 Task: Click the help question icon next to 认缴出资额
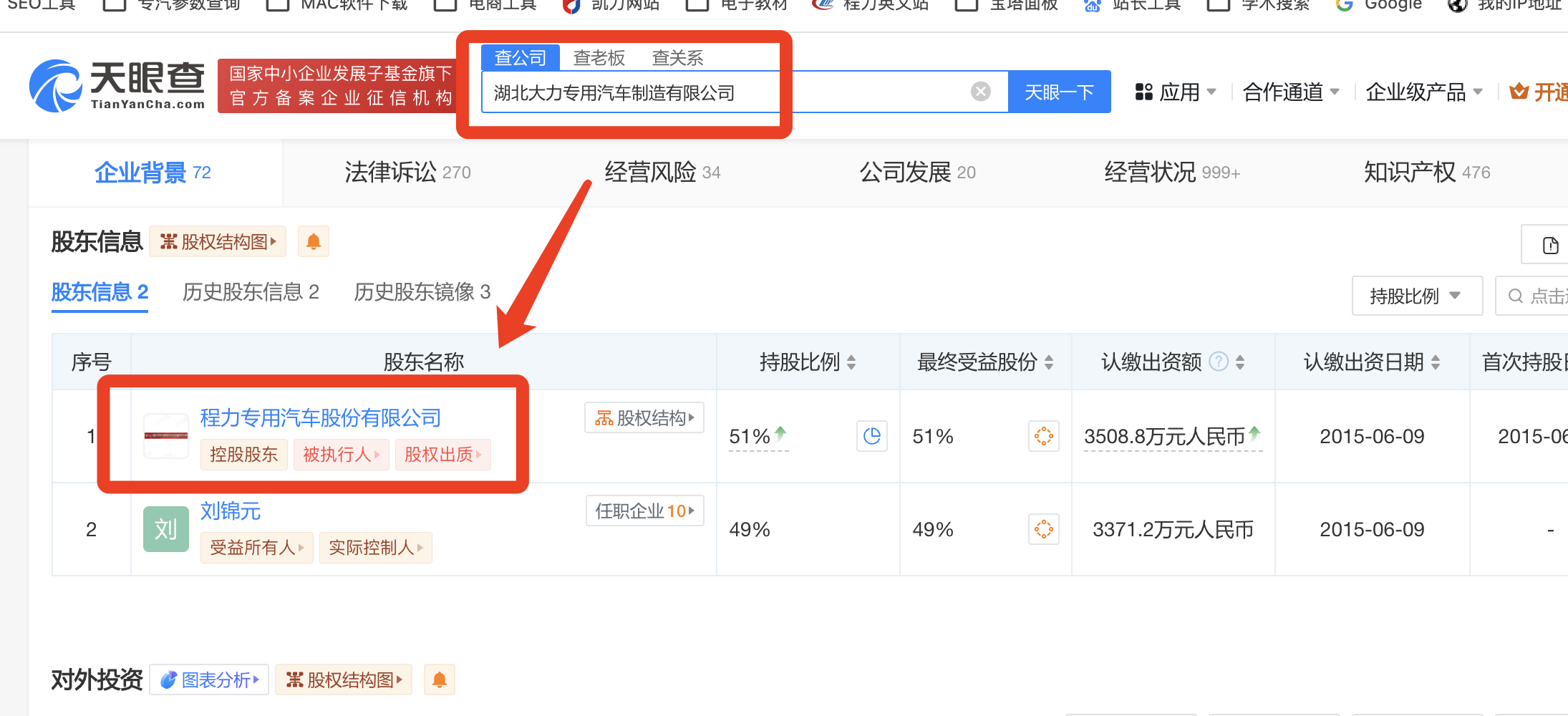coord(1218,362)
